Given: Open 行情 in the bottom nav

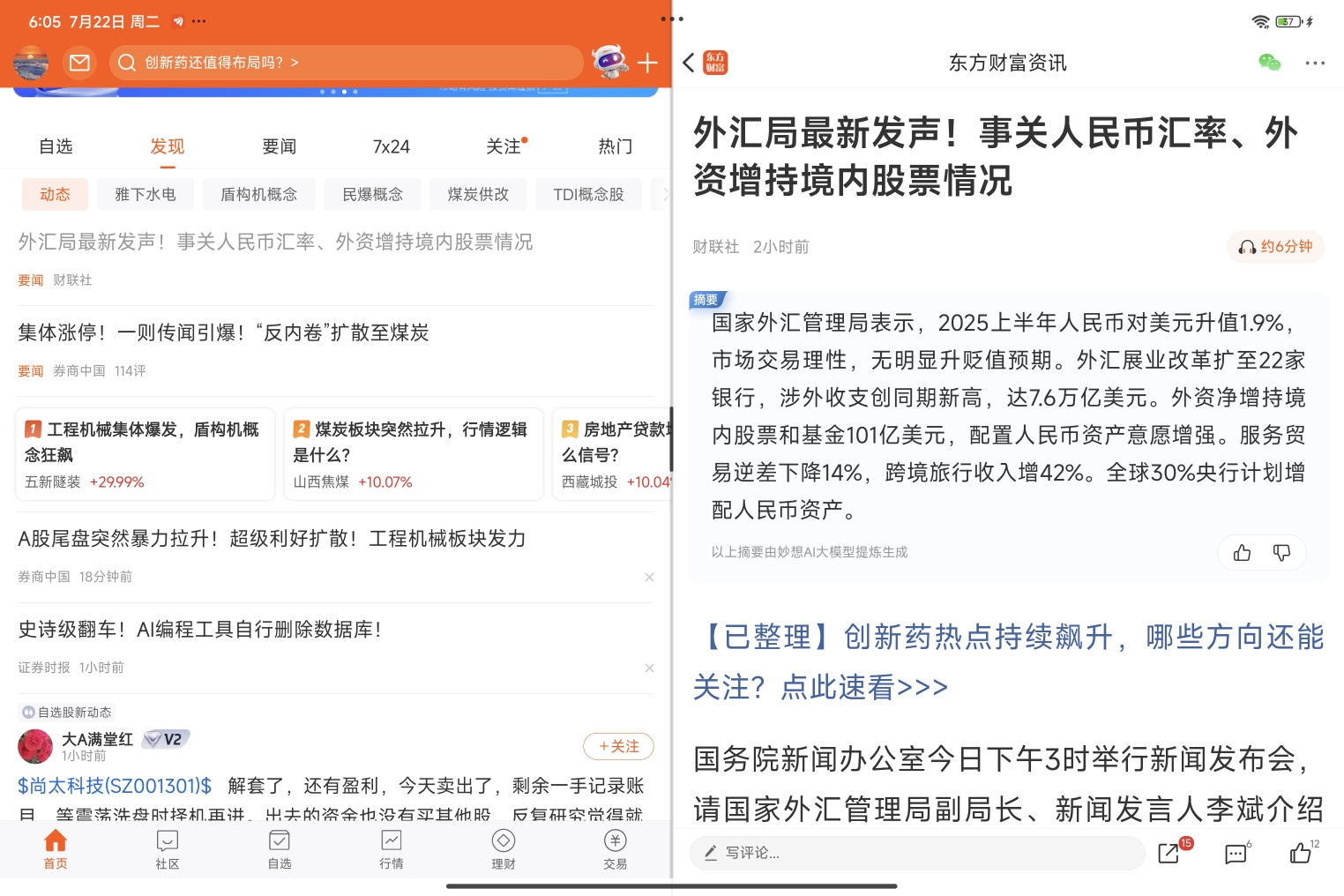Looking at the screenshot, I should pos(392,849).
